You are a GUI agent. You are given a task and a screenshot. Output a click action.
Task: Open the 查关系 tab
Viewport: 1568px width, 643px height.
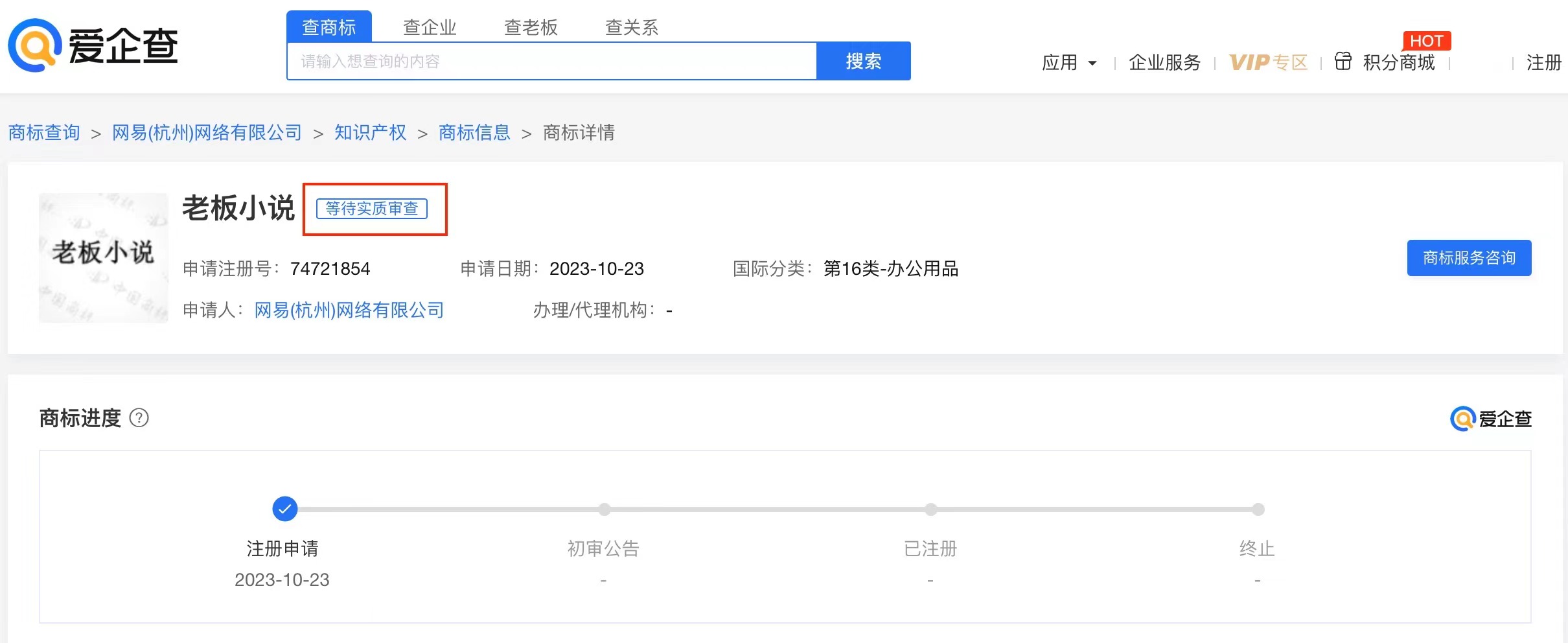[632, 27]
